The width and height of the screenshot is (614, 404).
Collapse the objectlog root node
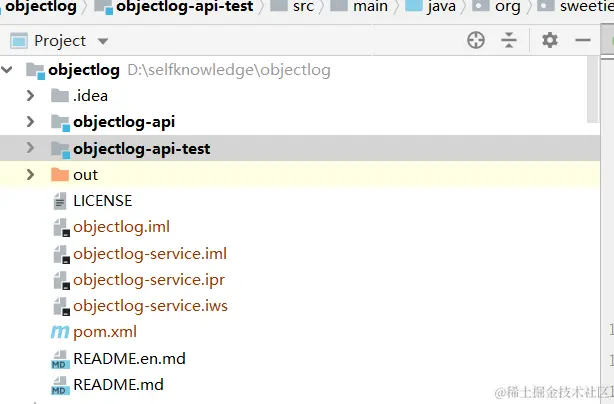(x=9, y=70)
